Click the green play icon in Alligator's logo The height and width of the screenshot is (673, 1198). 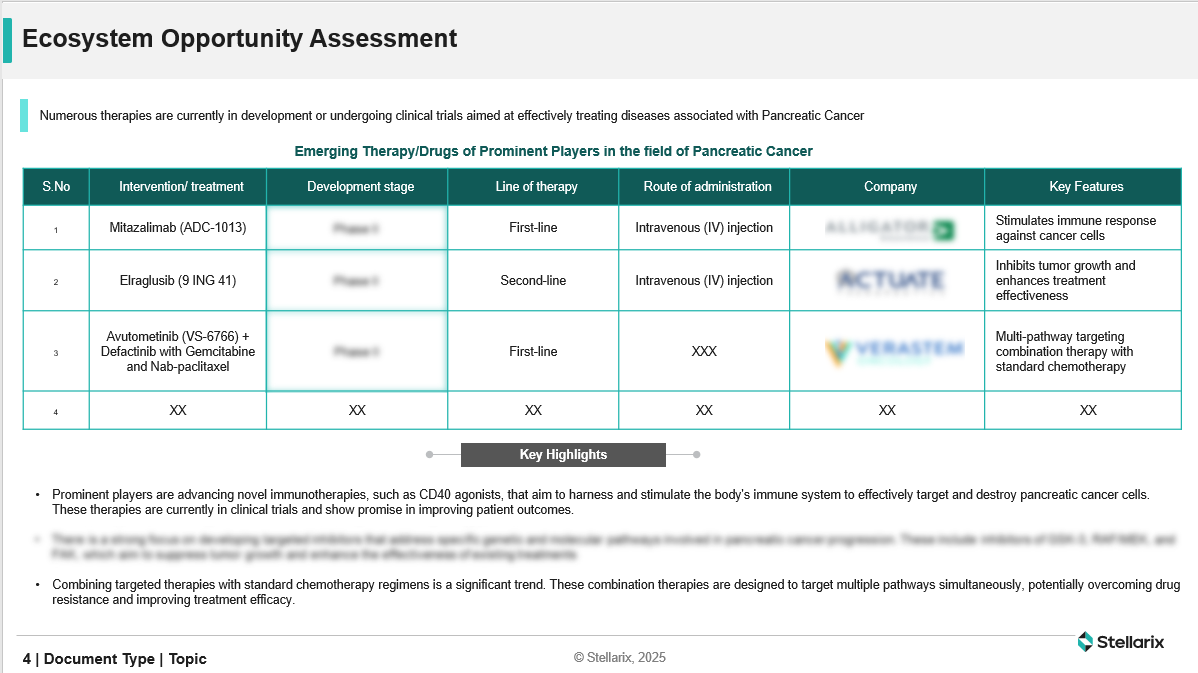click(945, 227)
